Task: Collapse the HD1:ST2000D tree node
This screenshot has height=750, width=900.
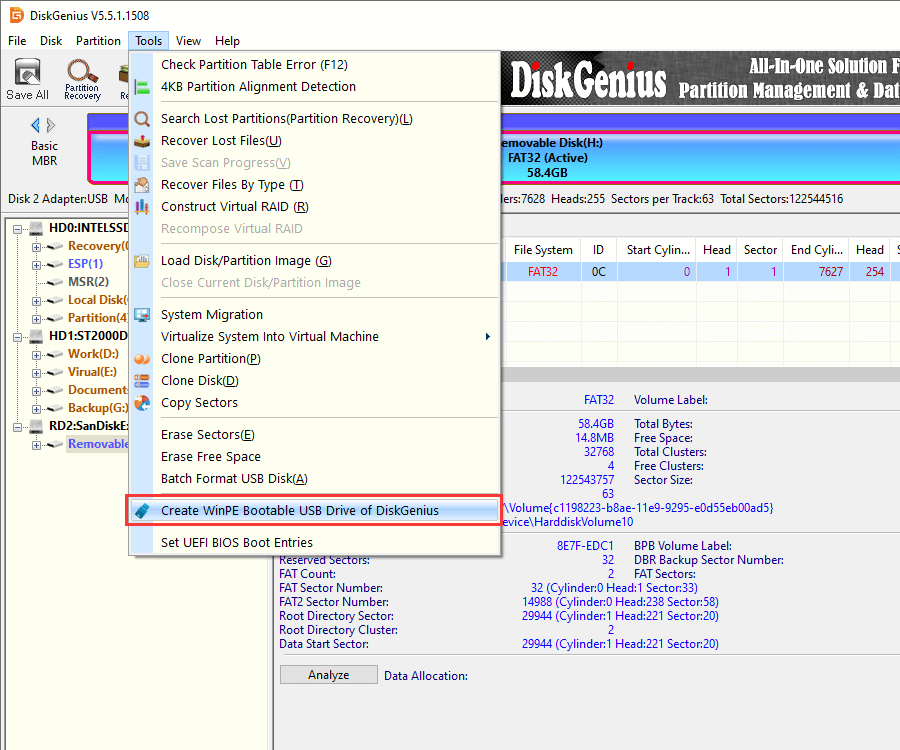Action: [x=18, y=337]
